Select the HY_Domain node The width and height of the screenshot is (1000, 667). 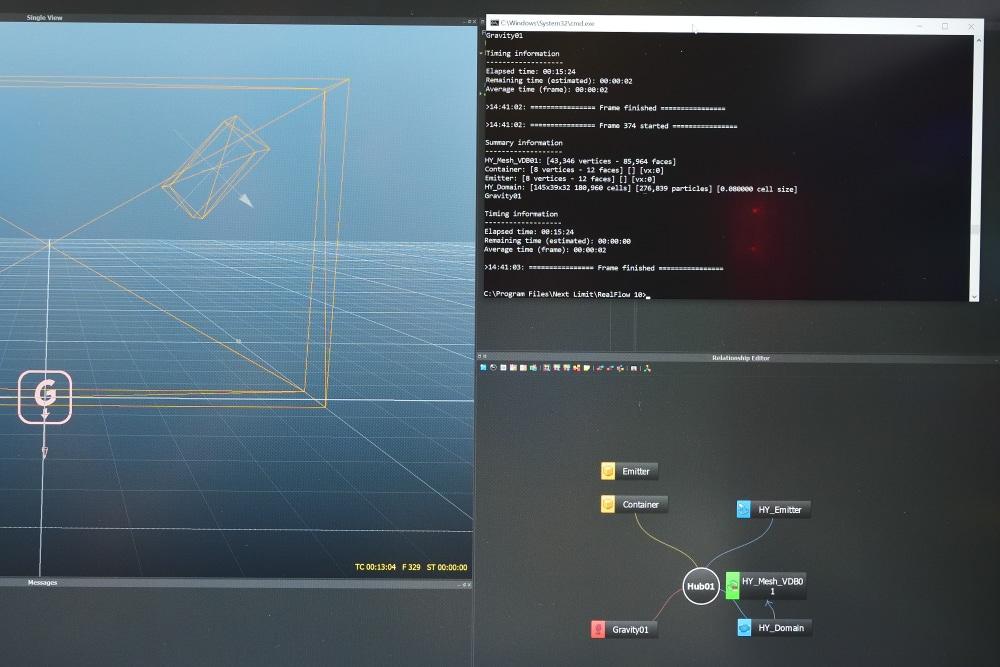[x=774, y=628]
